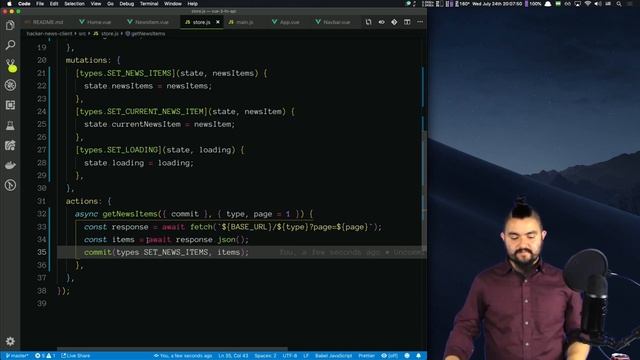Click the getNewsItems function name on line 32
The image size is (640, 360).
[x=130, y=214]
